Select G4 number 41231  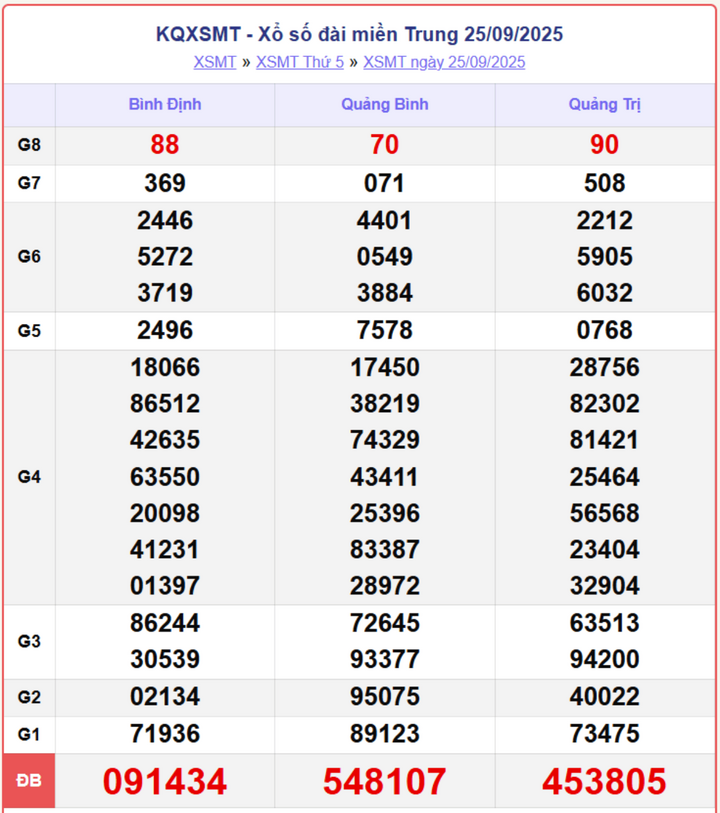click(x=164, y=550)
